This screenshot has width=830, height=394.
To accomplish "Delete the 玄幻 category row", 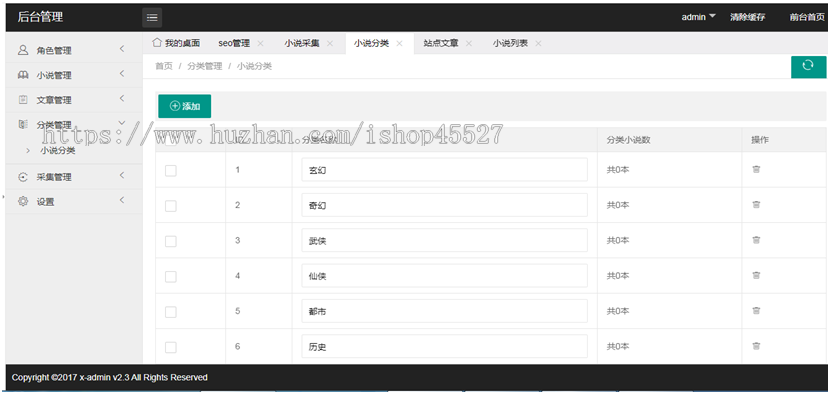I will coord(756,169).
